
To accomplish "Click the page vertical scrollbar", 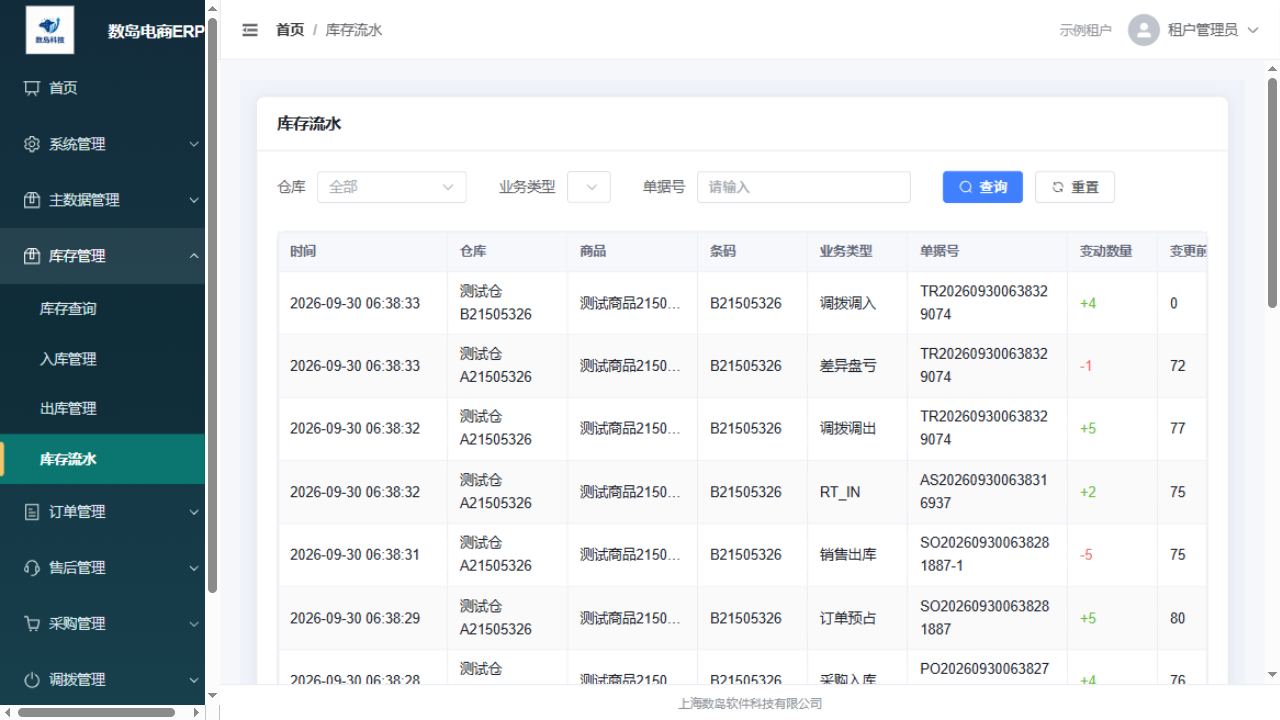I will 1272,192.
